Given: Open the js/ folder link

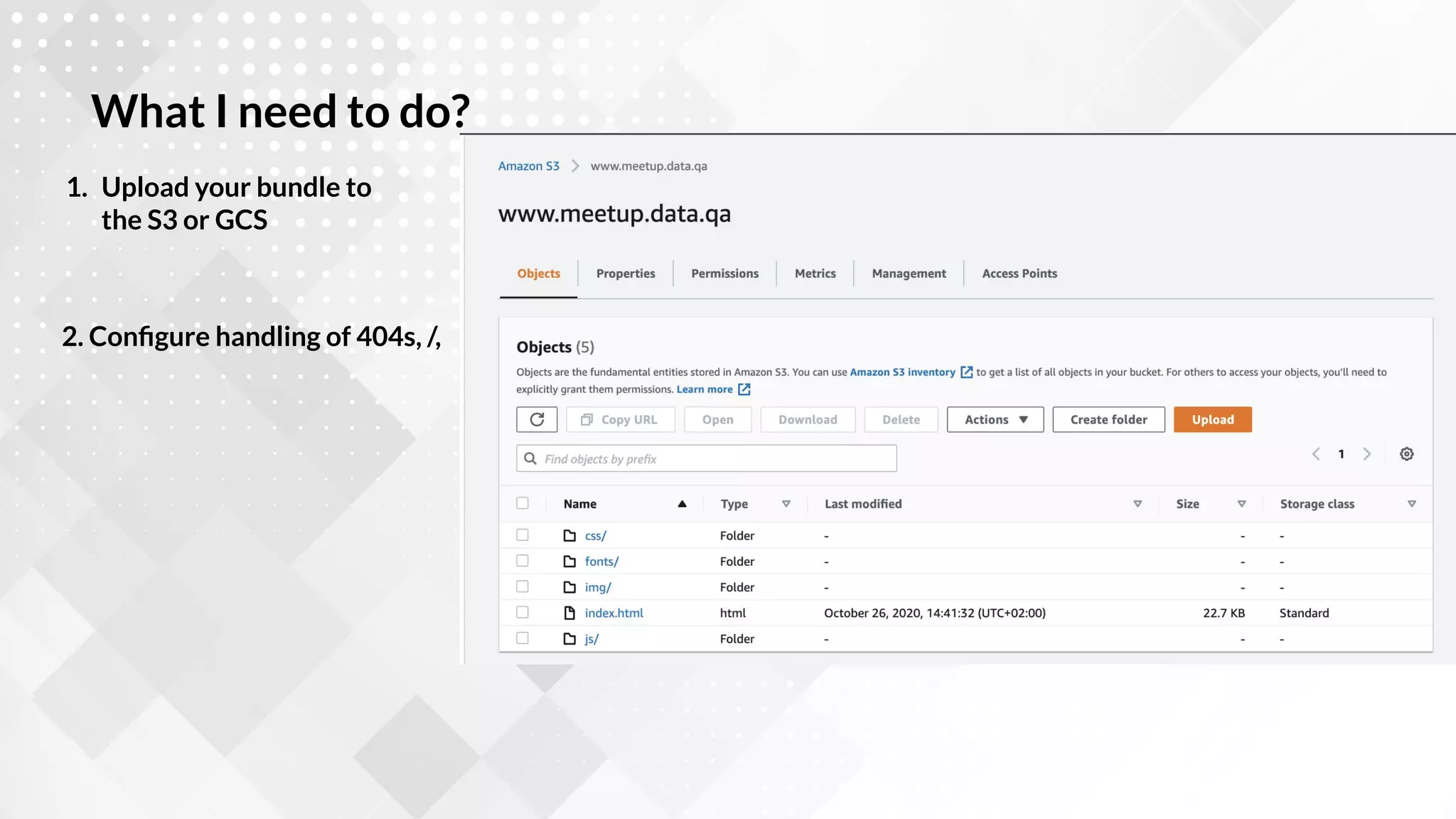Looking at the screenshot, I should pos(591,638).
